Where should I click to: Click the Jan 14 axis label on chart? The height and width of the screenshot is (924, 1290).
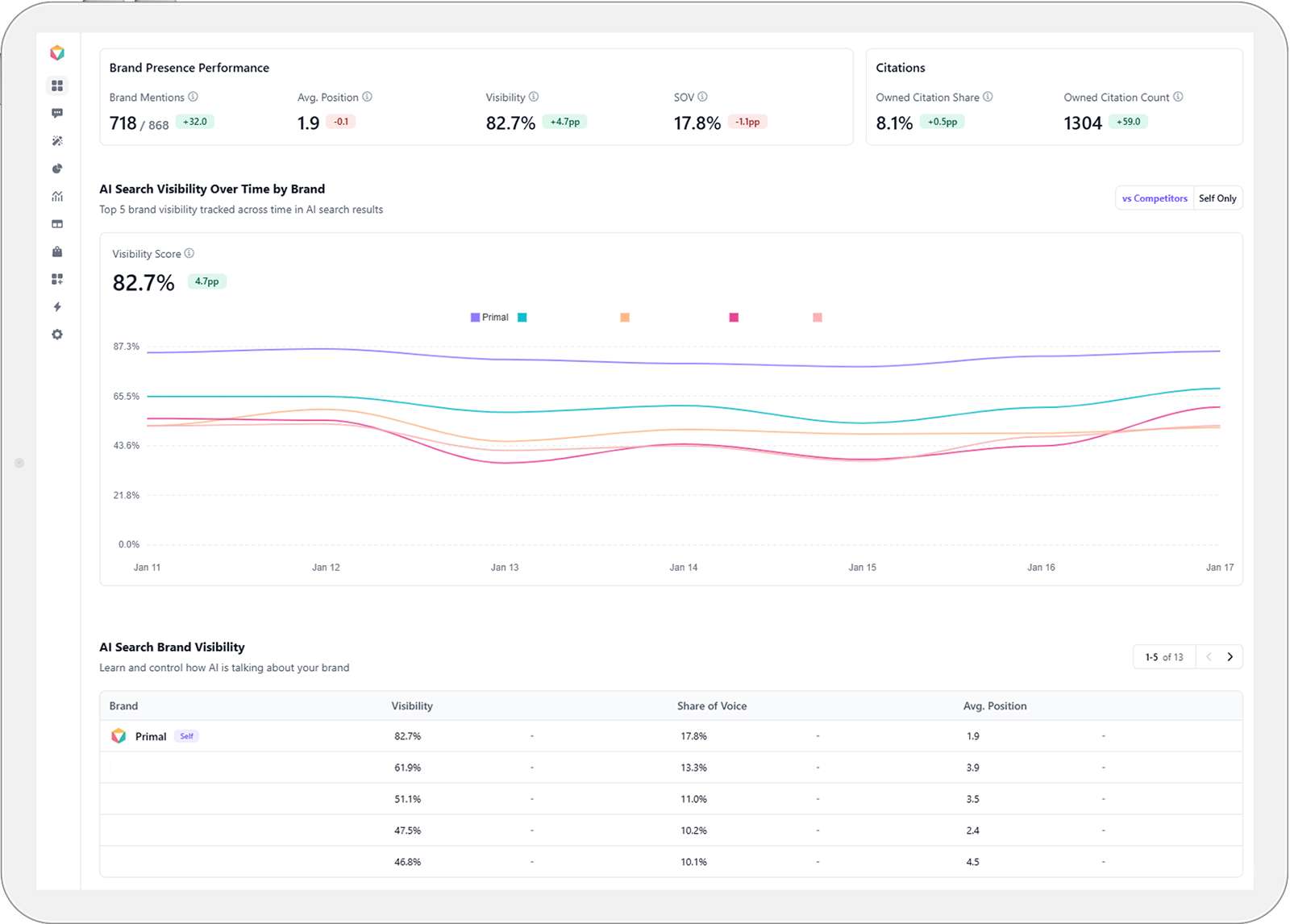(x=684, y=568)
